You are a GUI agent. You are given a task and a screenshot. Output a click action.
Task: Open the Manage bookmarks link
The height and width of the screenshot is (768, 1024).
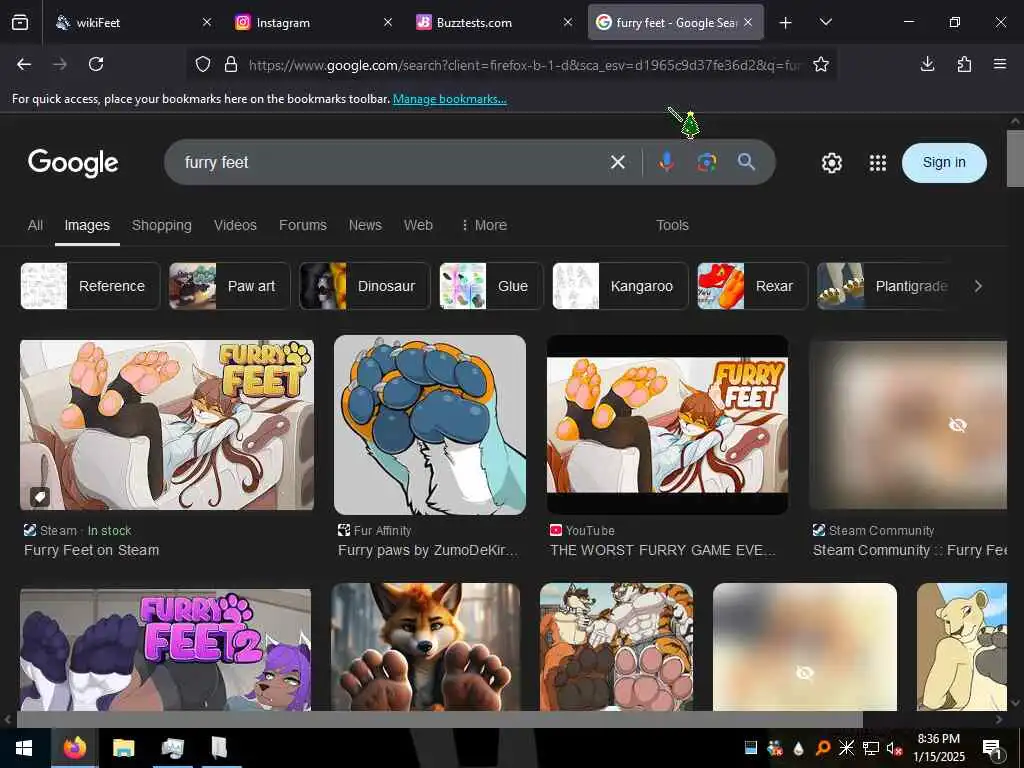click(449, 99)
